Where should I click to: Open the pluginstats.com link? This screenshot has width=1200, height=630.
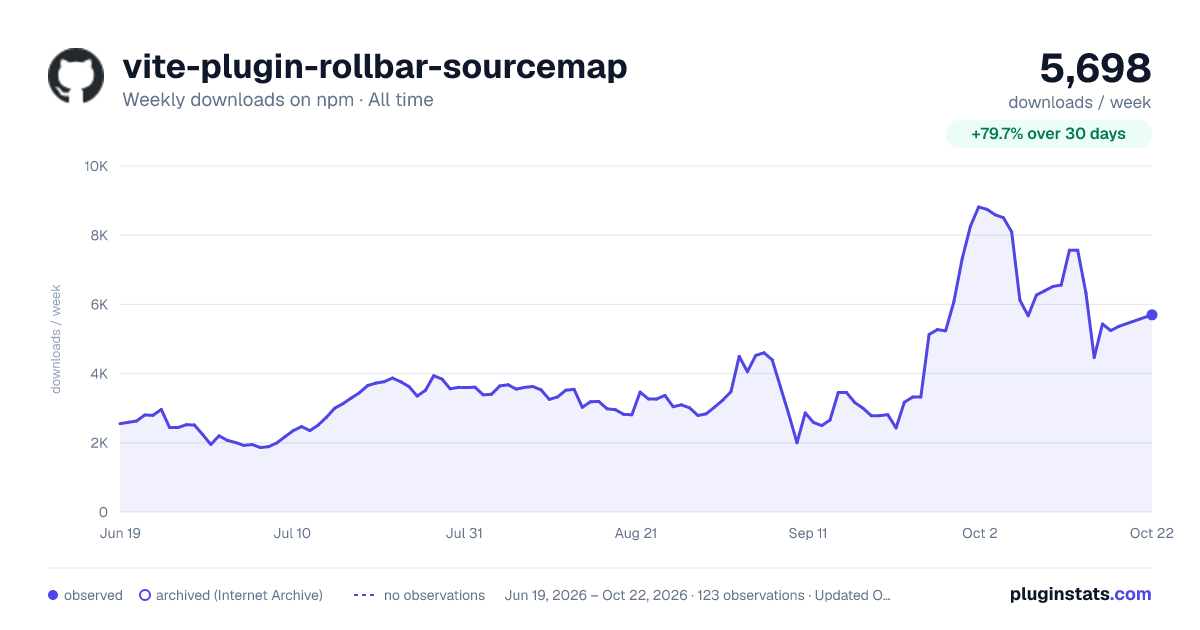(1081, 594)
